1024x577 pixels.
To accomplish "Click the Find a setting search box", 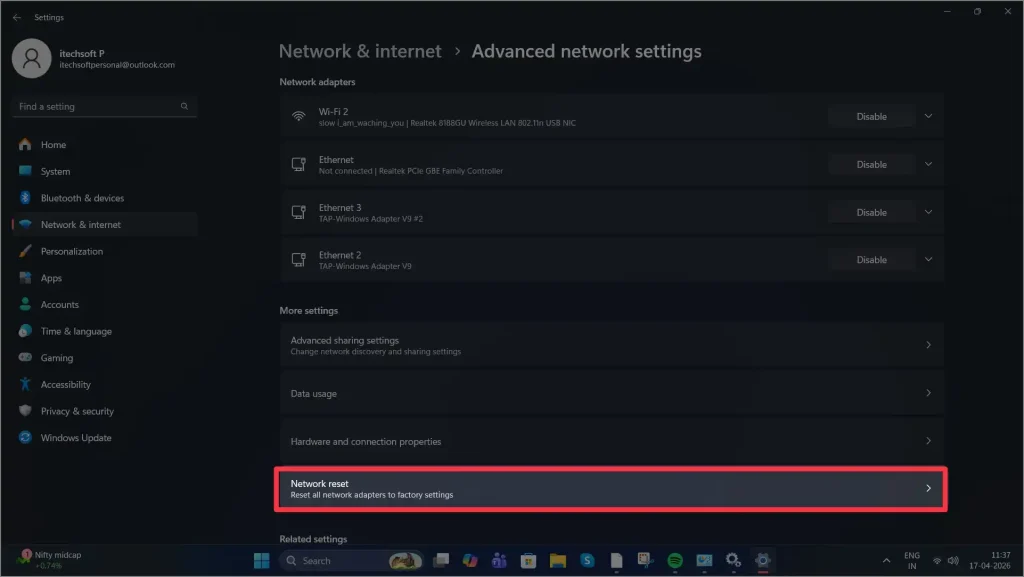I will [x=104, y=106].
